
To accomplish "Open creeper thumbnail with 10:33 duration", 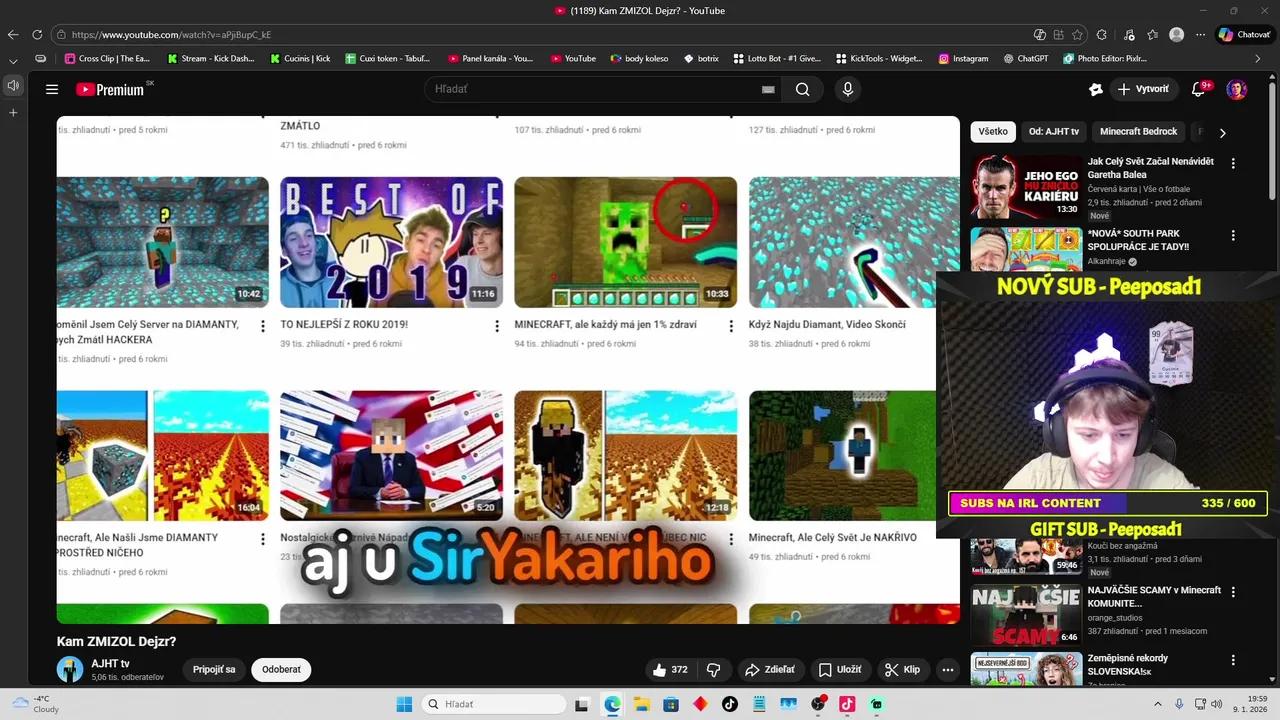I will point(625,242).
